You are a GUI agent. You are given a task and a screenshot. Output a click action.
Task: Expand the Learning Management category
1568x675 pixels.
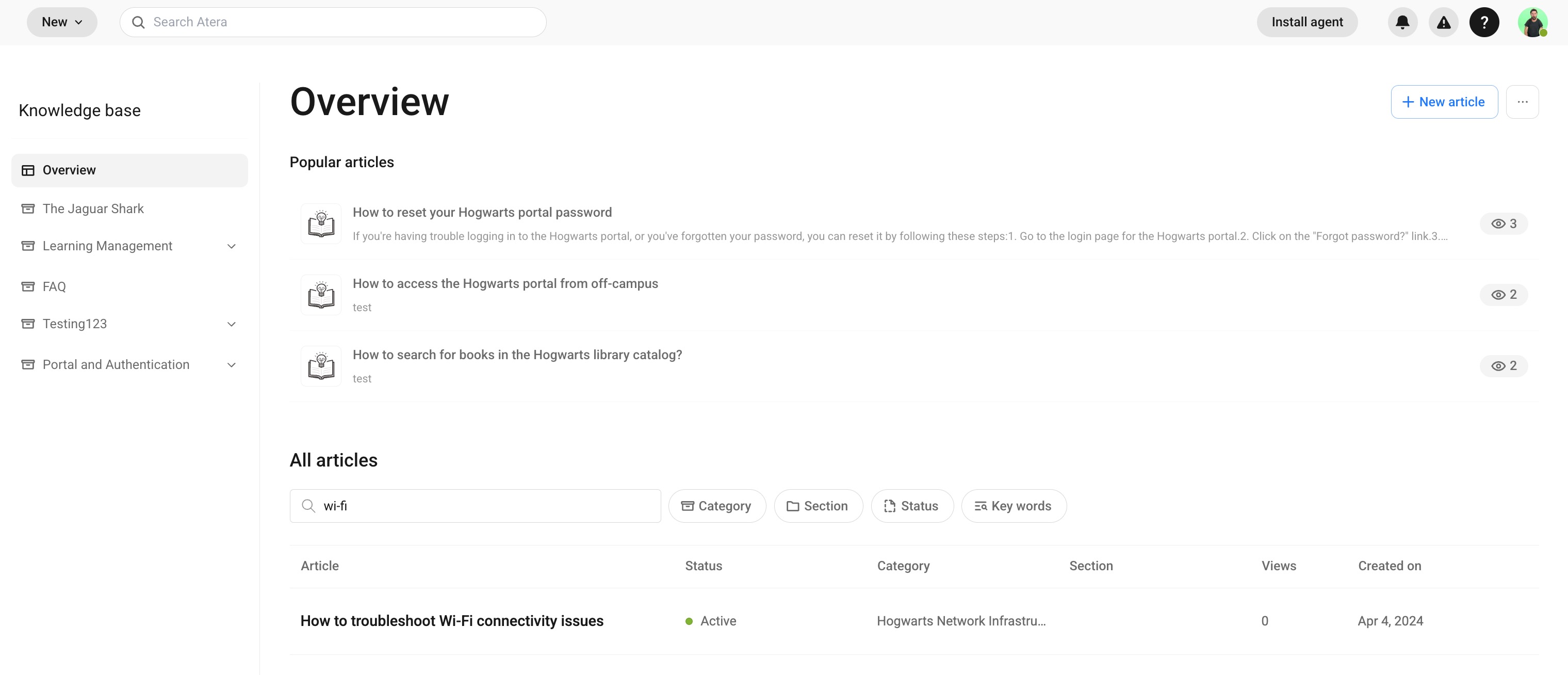(231, 246)
